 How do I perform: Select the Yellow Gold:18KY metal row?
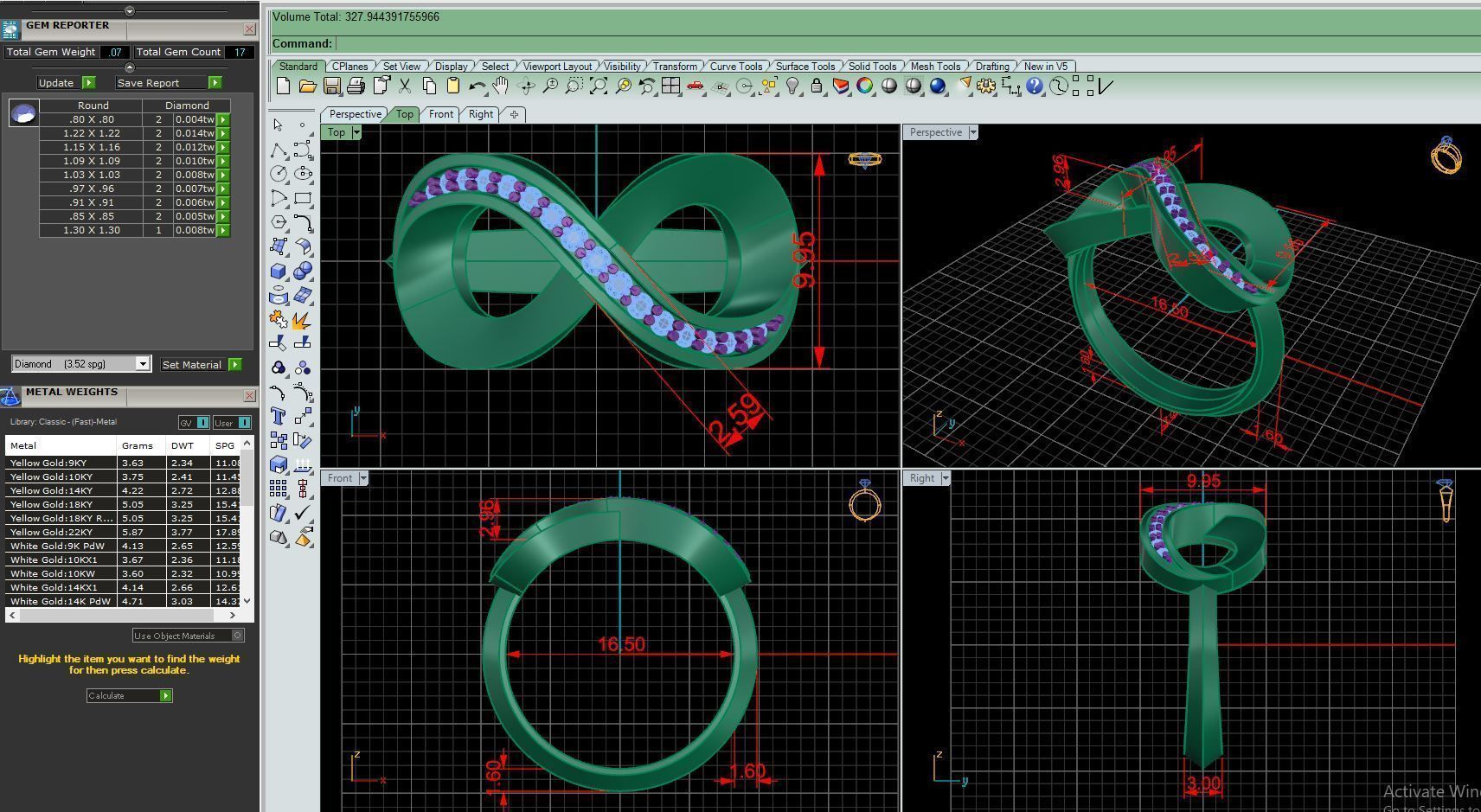coord(123,504)
